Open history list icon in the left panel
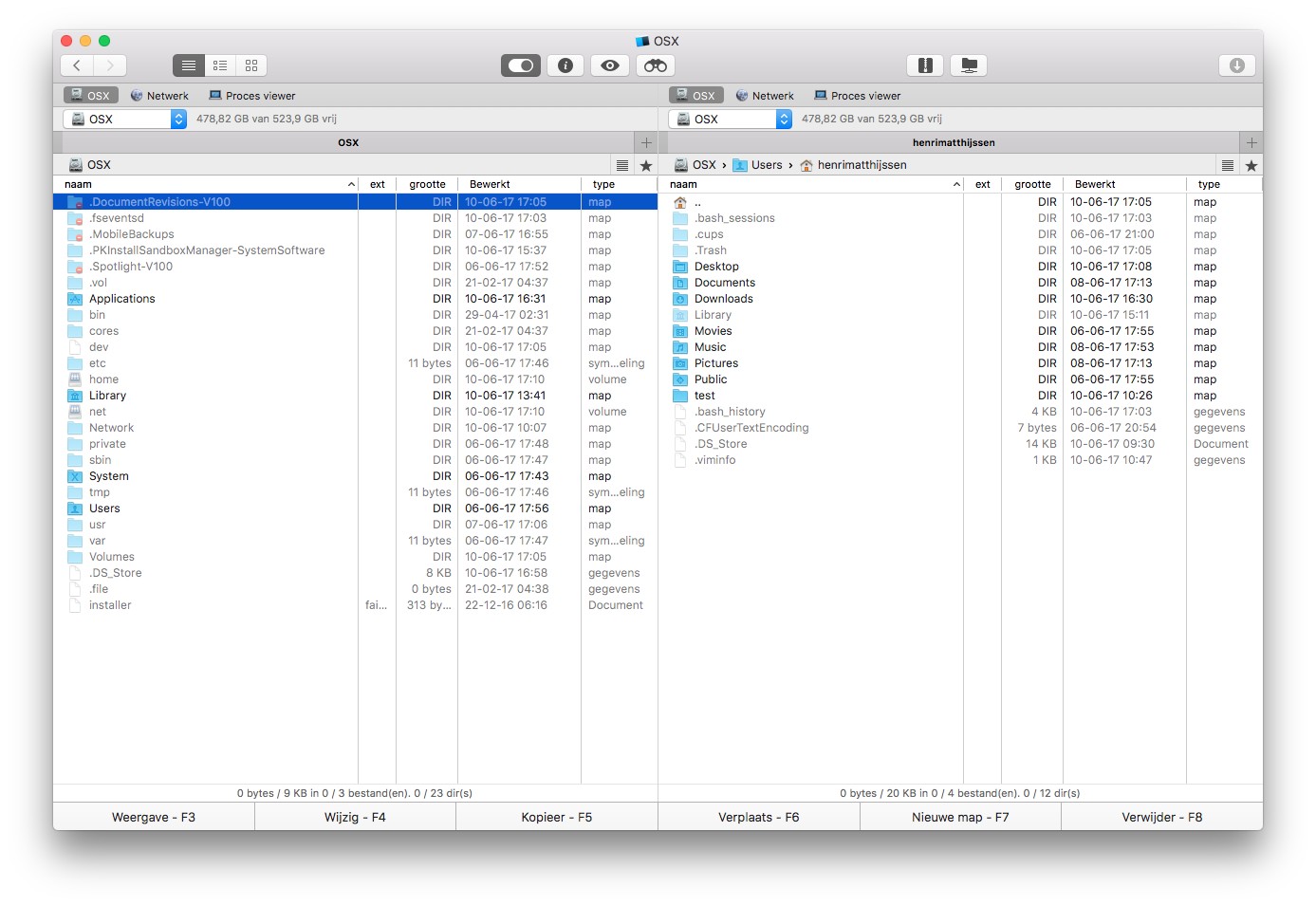 point(622,165)
